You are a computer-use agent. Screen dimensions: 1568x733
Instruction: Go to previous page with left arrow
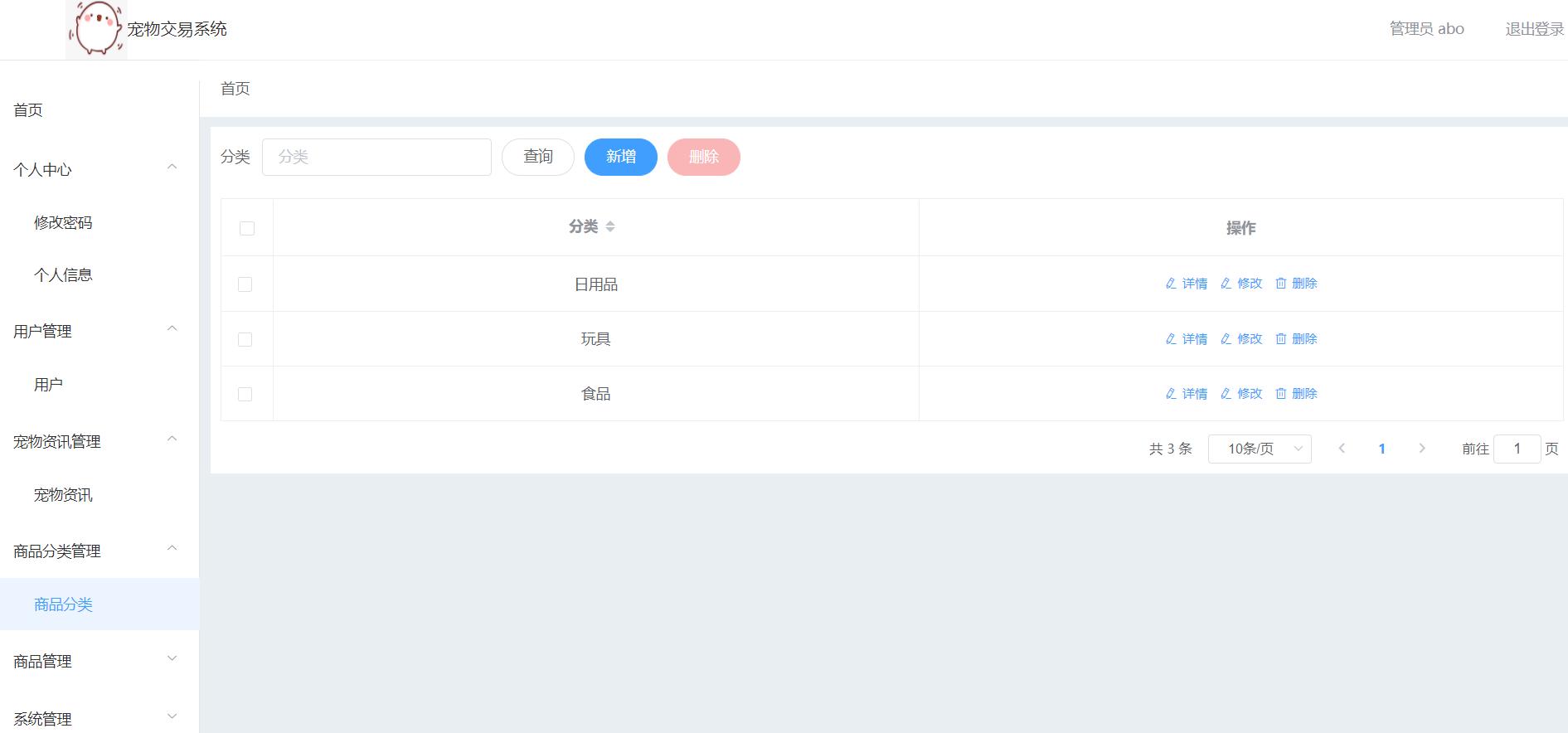coord(1342,449)
